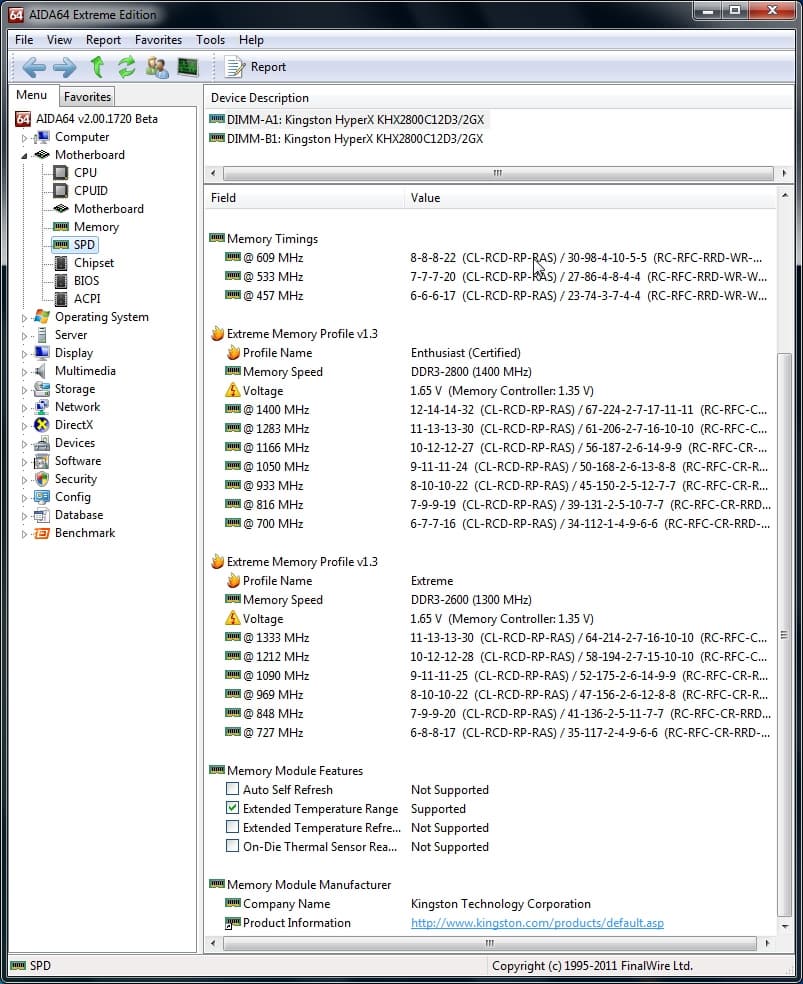Viewport: 803px width, 984px height.
Task: Expand the Computer tree node
Action: (24, 137)
